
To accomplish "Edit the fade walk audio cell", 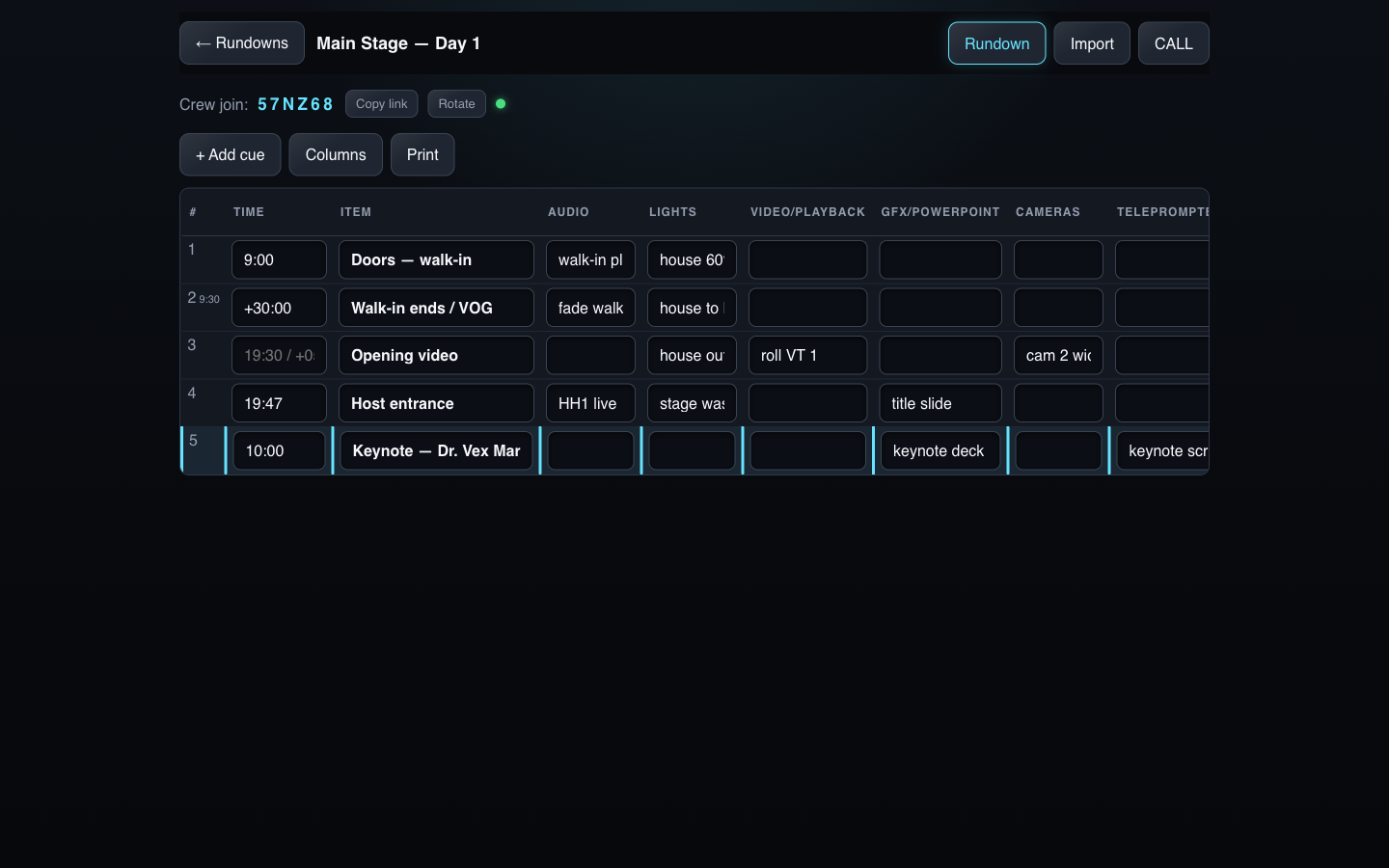I will (590, 308).
